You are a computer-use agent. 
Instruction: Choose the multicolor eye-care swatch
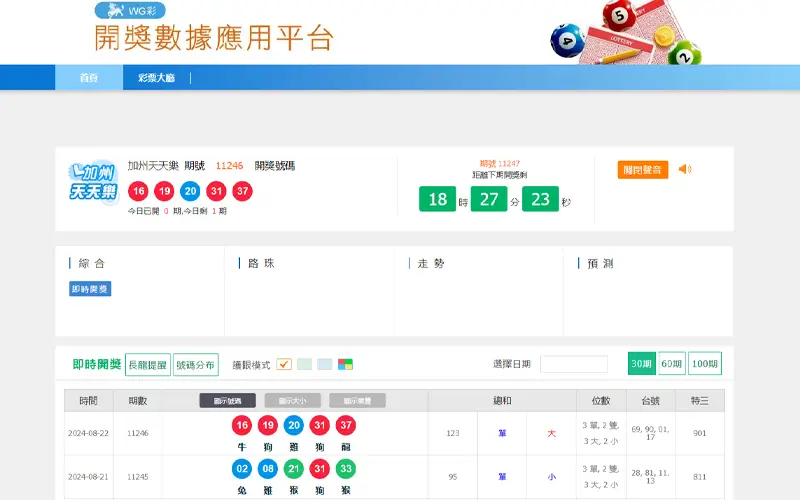pyautogui.click(x=345, y=364)
